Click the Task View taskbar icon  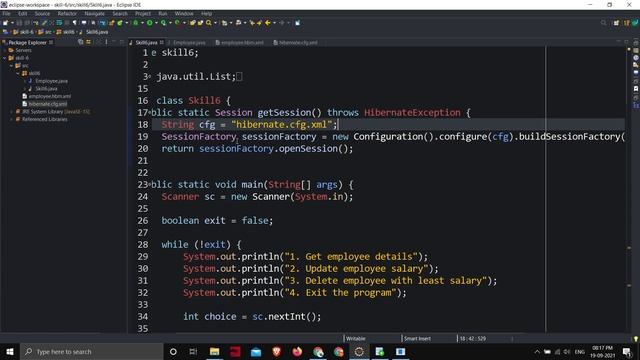point(193,351)
